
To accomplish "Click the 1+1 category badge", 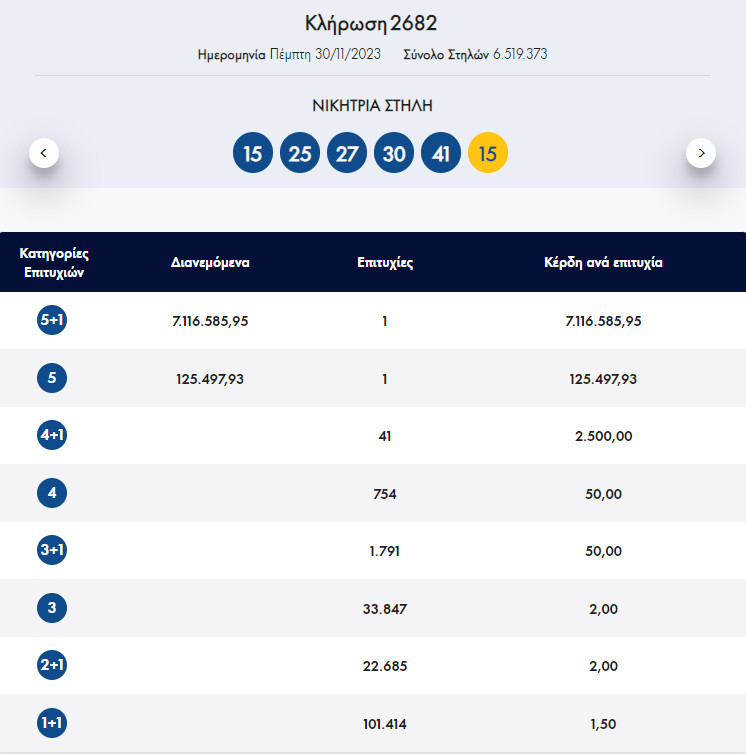I will [51, 723].
